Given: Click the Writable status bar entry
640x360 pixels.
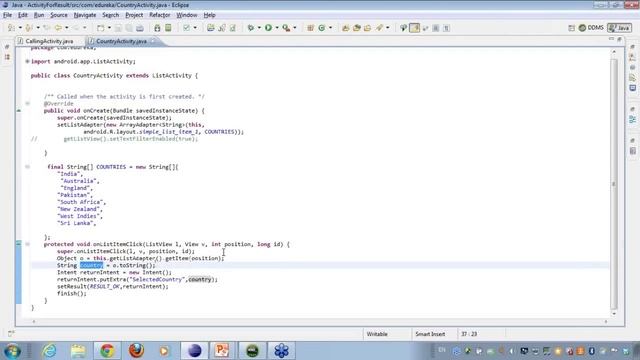Looking at the screenshot, I should pyautogui.click(x=377, y=334).
